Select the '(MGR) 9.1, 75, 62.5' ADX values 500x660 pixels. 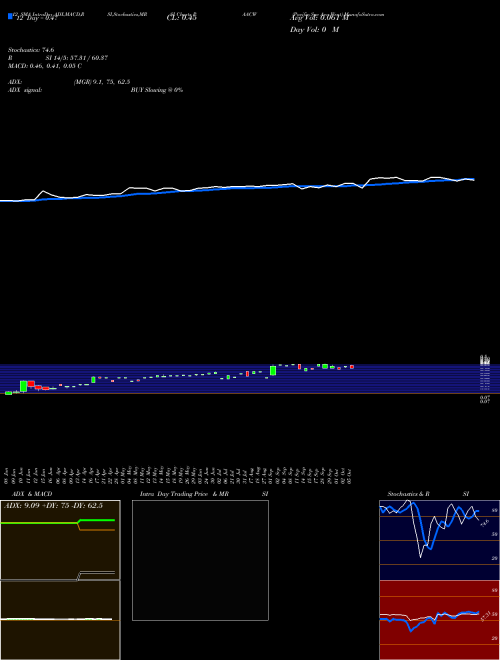coord(102,82)
